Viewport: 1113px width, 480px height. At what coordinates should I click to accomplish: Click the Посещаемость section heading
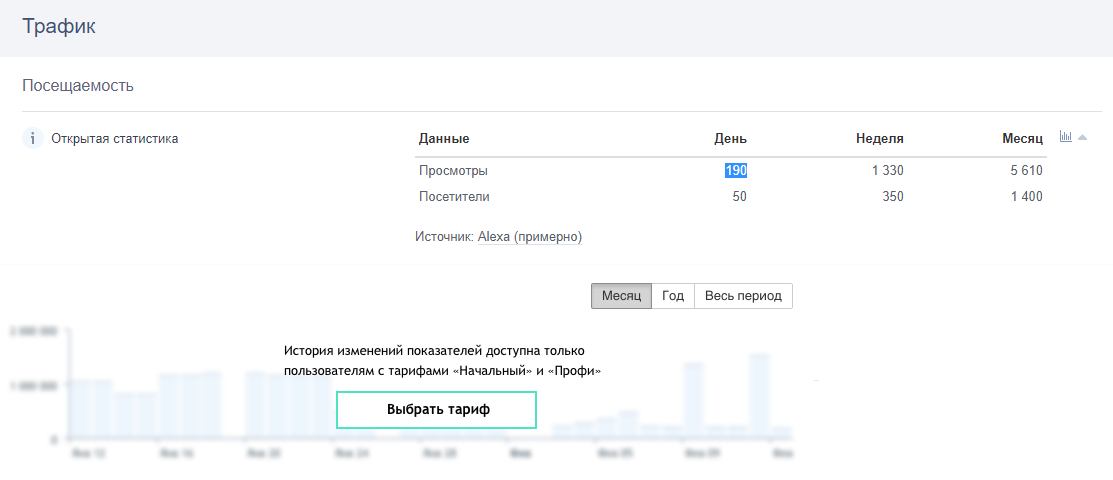coord(78,86)
